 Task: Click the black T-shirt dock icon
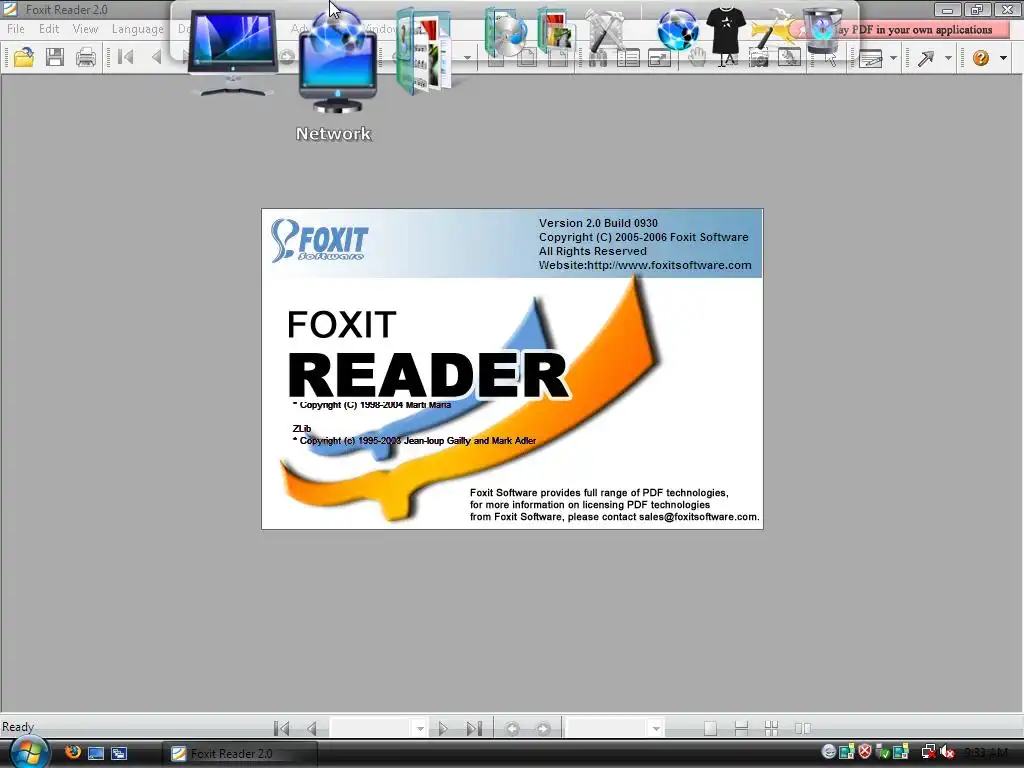pyautogui.click(x=726, y=30)
